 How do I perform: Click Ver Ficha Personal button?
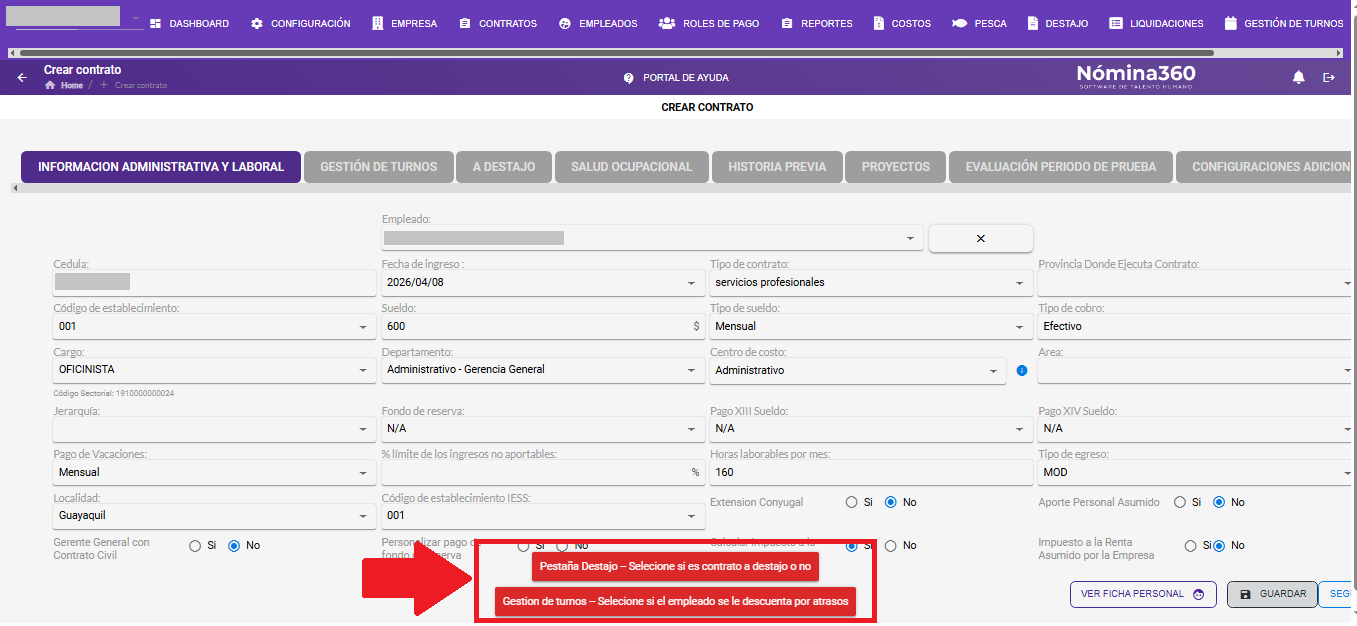[x=1143, y=594]
